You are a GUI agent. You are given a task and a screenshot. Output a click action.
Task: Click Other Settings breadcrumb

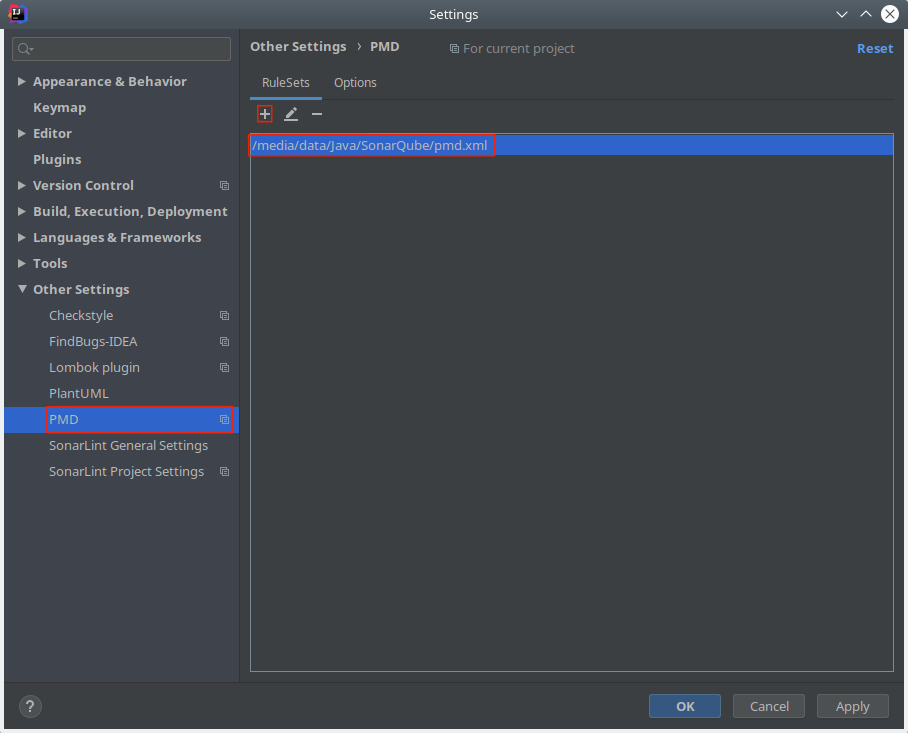pos(298,47)
